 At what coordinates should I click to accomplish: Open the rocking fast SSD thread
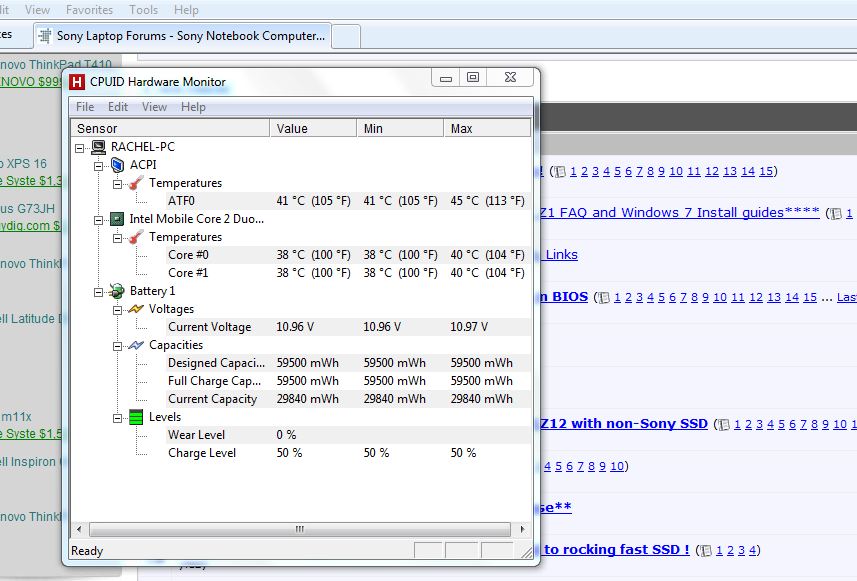(x=617, y=550)
